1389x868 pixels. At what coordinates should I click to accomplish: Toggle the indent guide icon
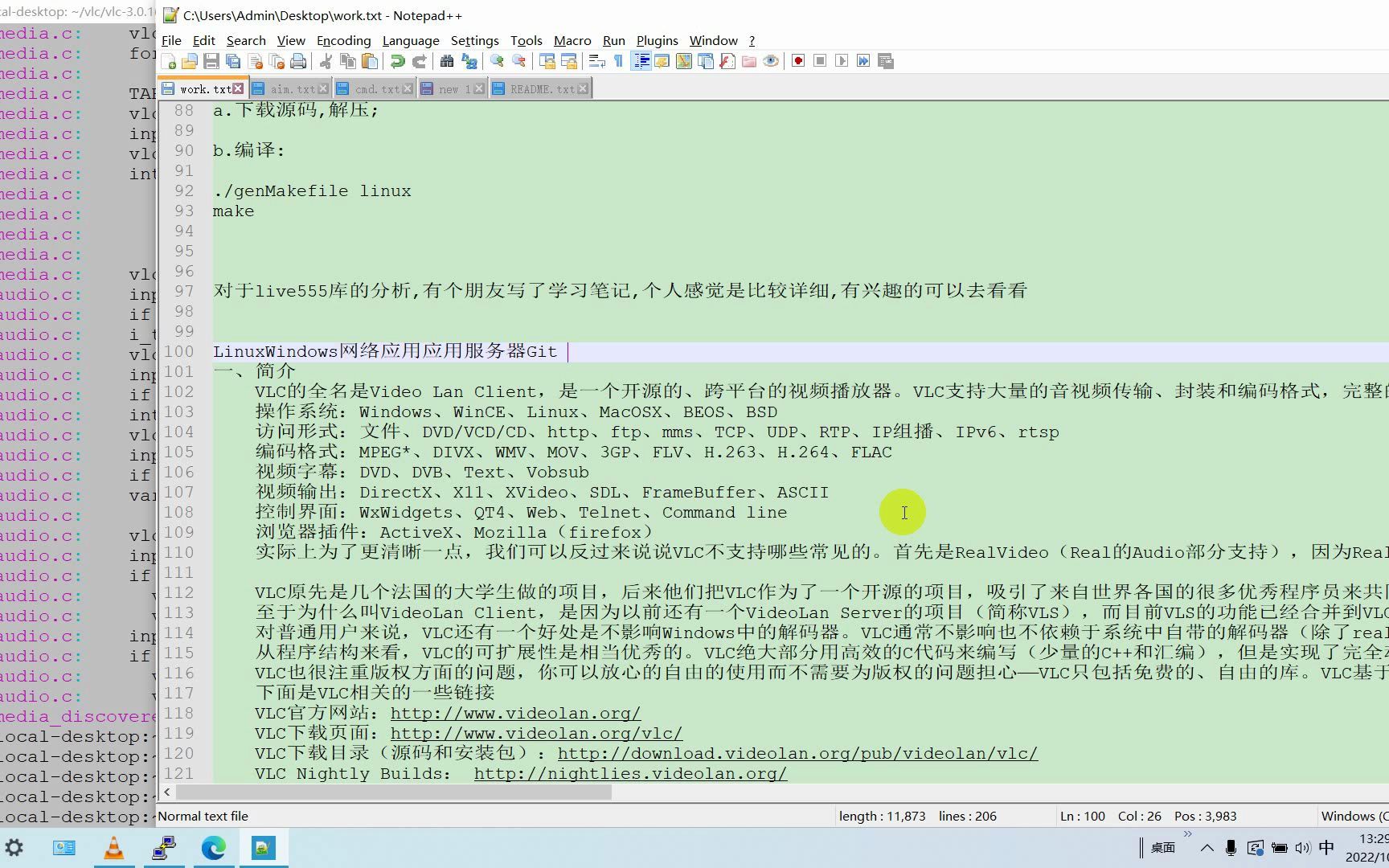[x=641, y=62]
